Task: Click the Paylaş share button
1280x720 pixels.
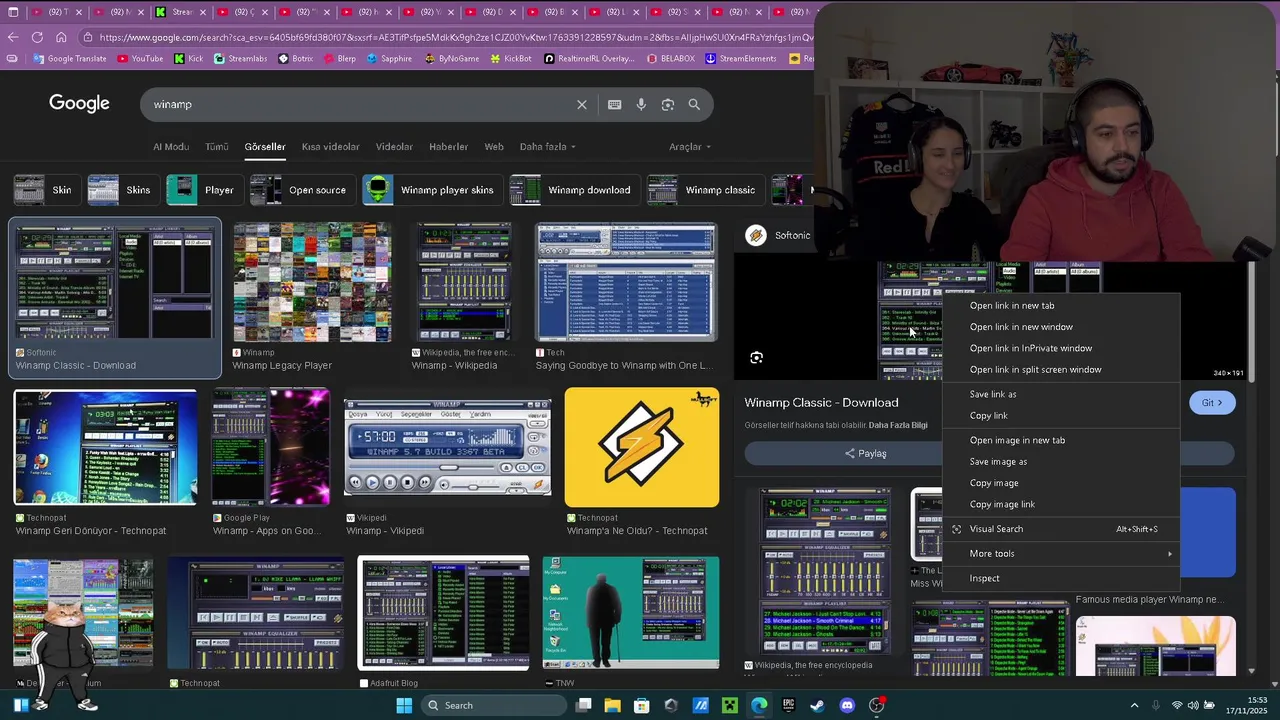Action: pyautogui.click(x=866, y=454)
